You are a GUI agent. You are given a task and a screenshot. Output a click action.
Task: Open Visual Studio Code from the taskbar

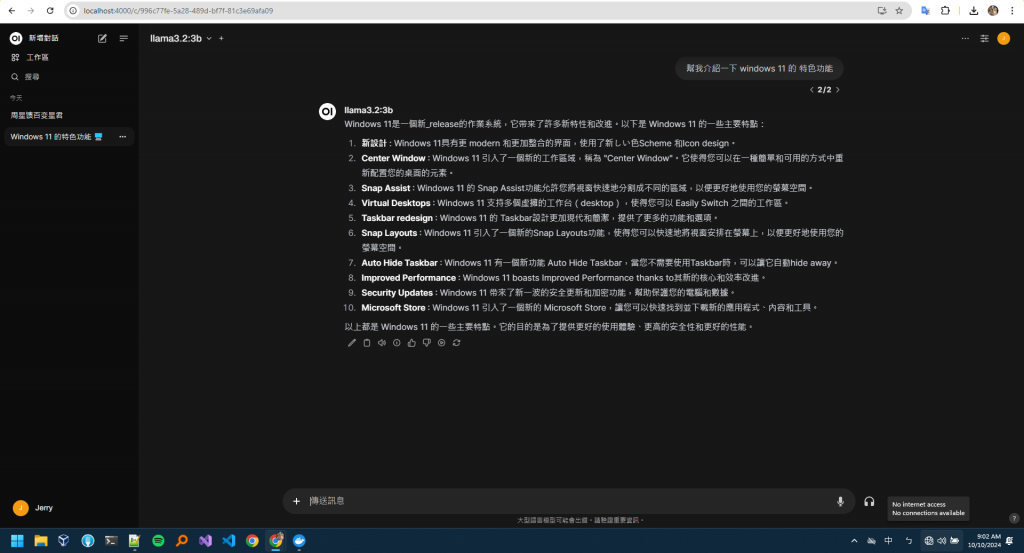tap(229, 541)
